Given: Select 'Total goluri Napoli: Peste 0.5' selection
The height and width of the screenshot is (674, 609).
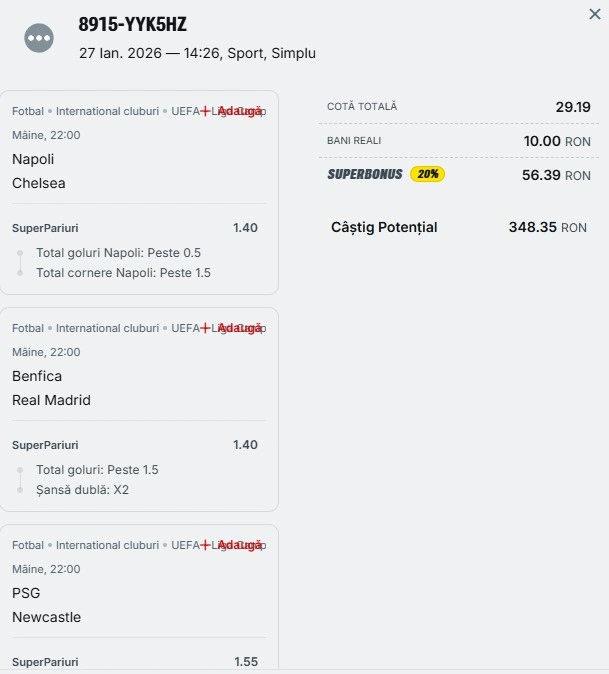Looking at the screenshot, I should (118, 253).
